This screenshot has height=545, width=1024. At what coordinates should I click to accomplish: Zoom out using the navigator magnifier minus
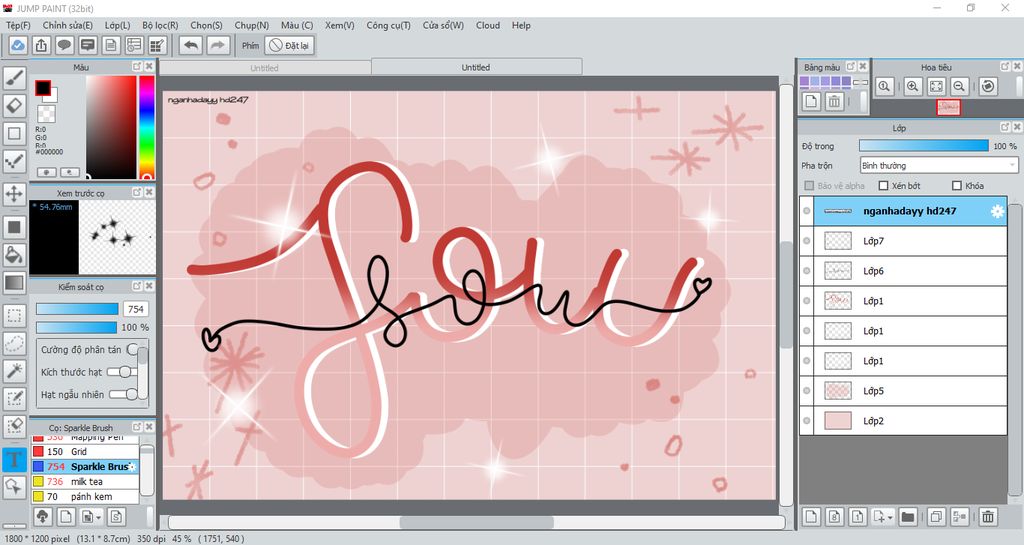959,86
